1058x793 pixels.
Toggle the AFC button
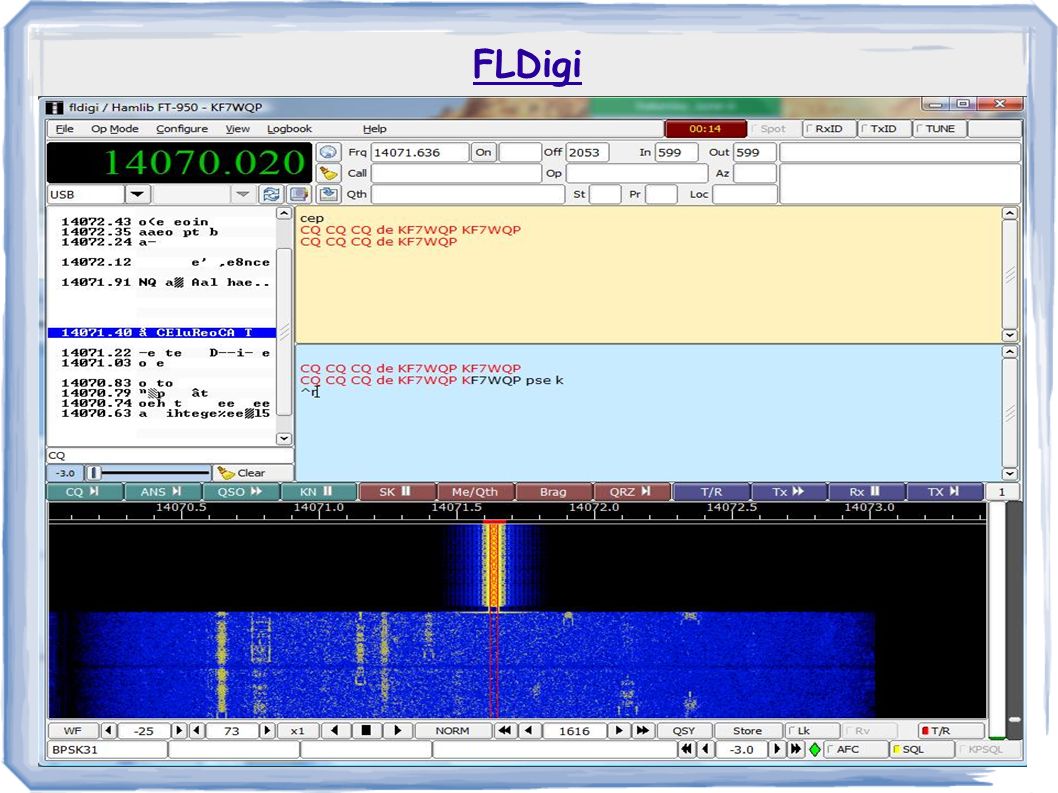point(856,749)
